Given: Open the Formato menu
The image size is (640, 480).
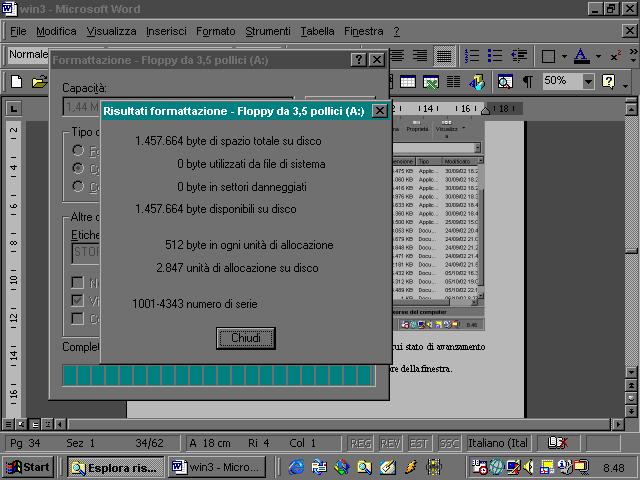Looking at the screenshot, I should 215,31.
